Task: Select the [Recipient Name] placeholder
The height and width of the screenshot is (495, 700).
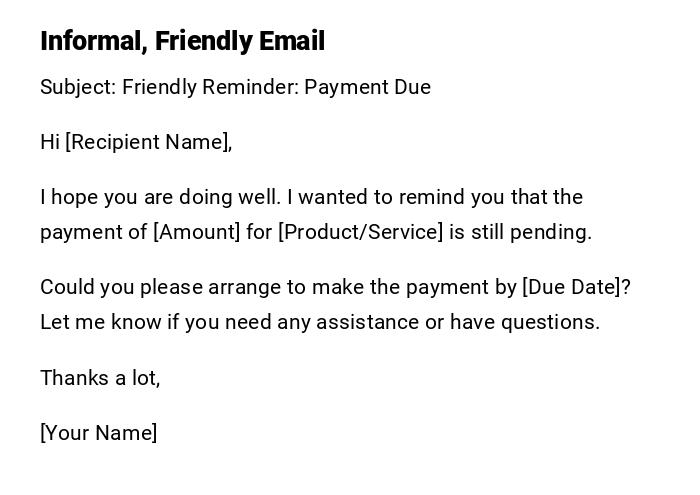Action: pyautogui.click(x=146, y=142)
